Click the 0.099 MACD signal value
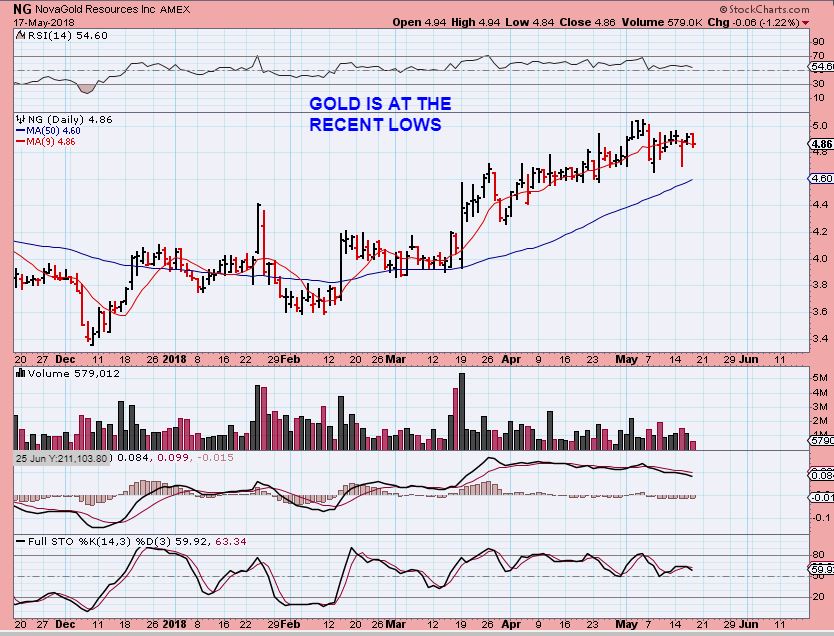834x636 pixels. [x=173, y=457]
